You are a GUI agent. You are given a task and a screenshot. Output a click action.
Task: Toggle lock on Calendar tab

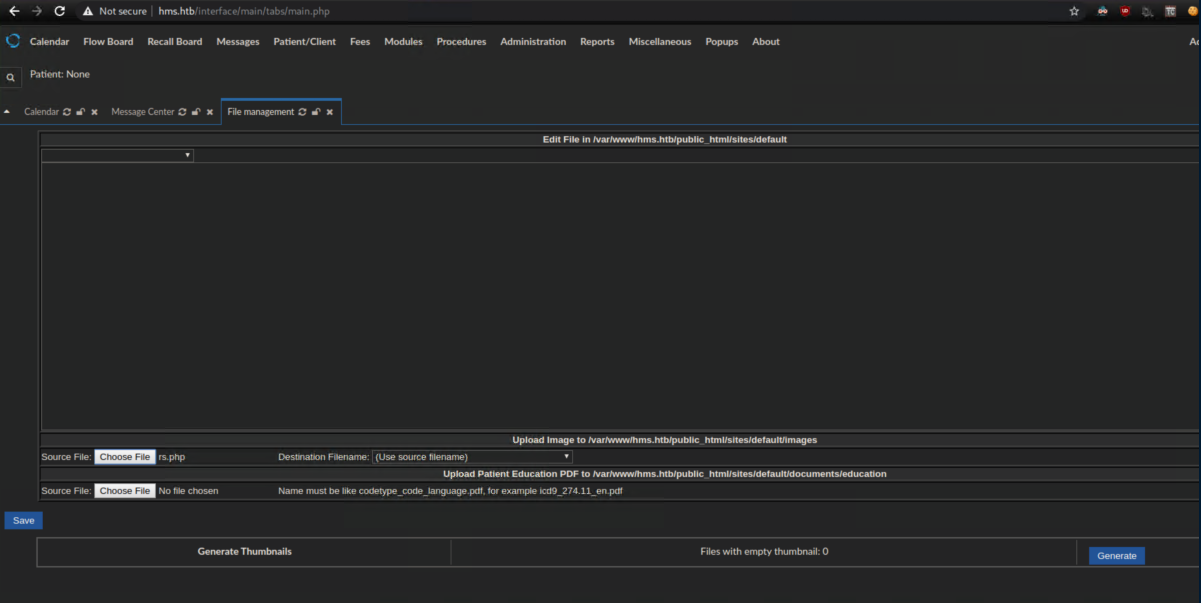point(81,112)
